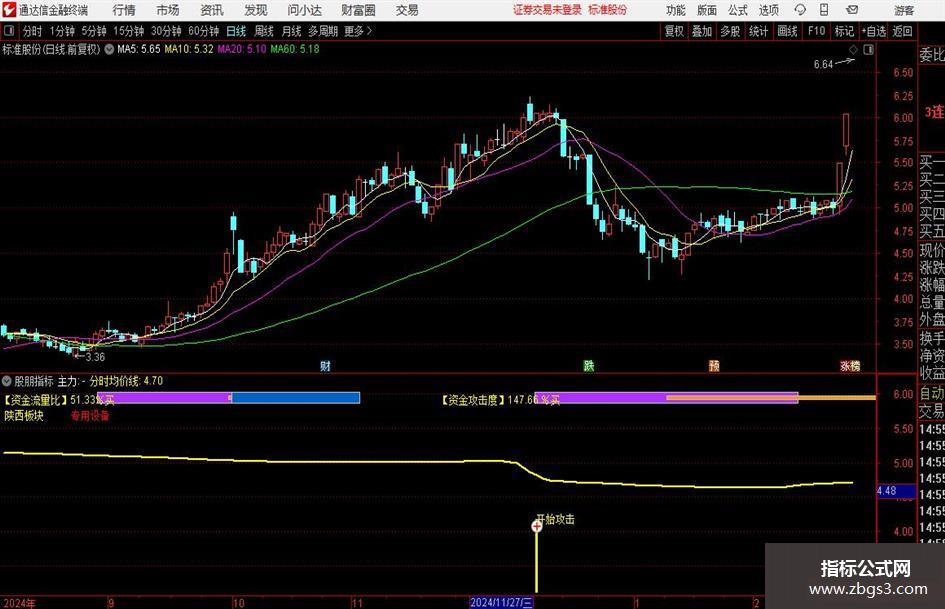Click the 通达信 app logo icon
The width and height of the screenshot is (945, 609).
(x=9, y=10)
